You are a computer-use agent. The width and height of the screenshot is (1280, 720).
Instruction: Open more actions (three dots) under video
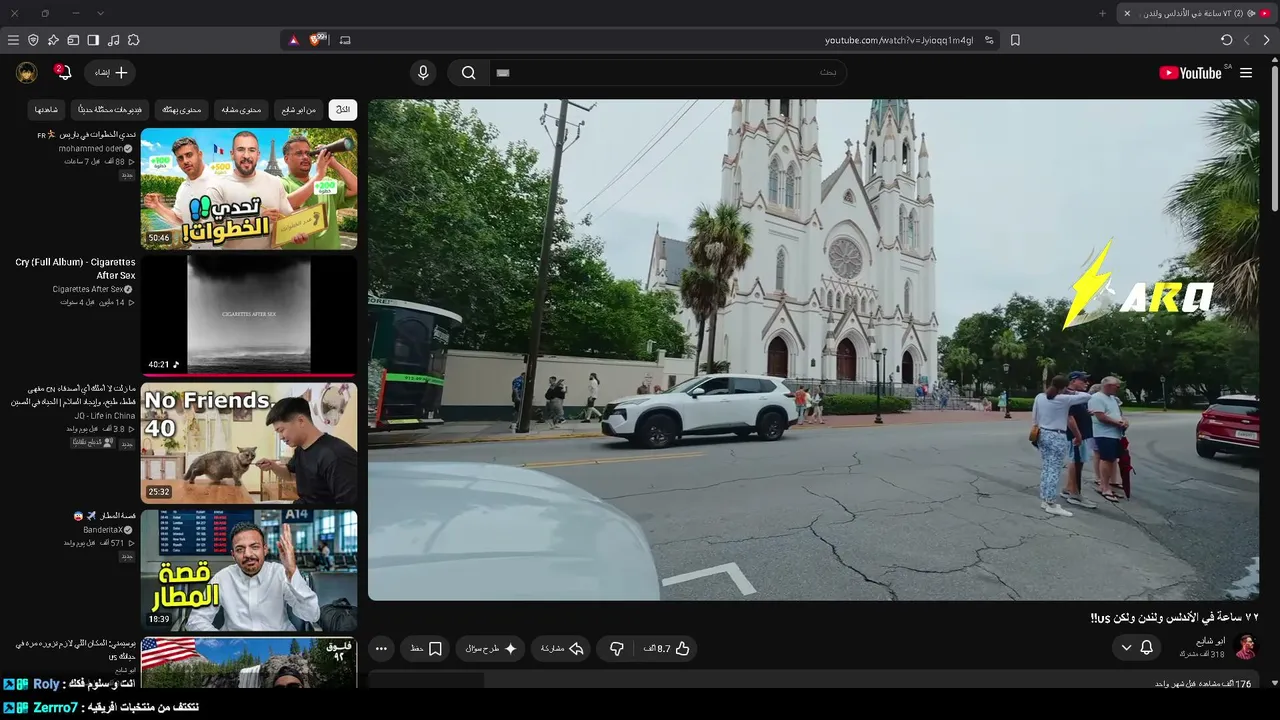[381, 649]
